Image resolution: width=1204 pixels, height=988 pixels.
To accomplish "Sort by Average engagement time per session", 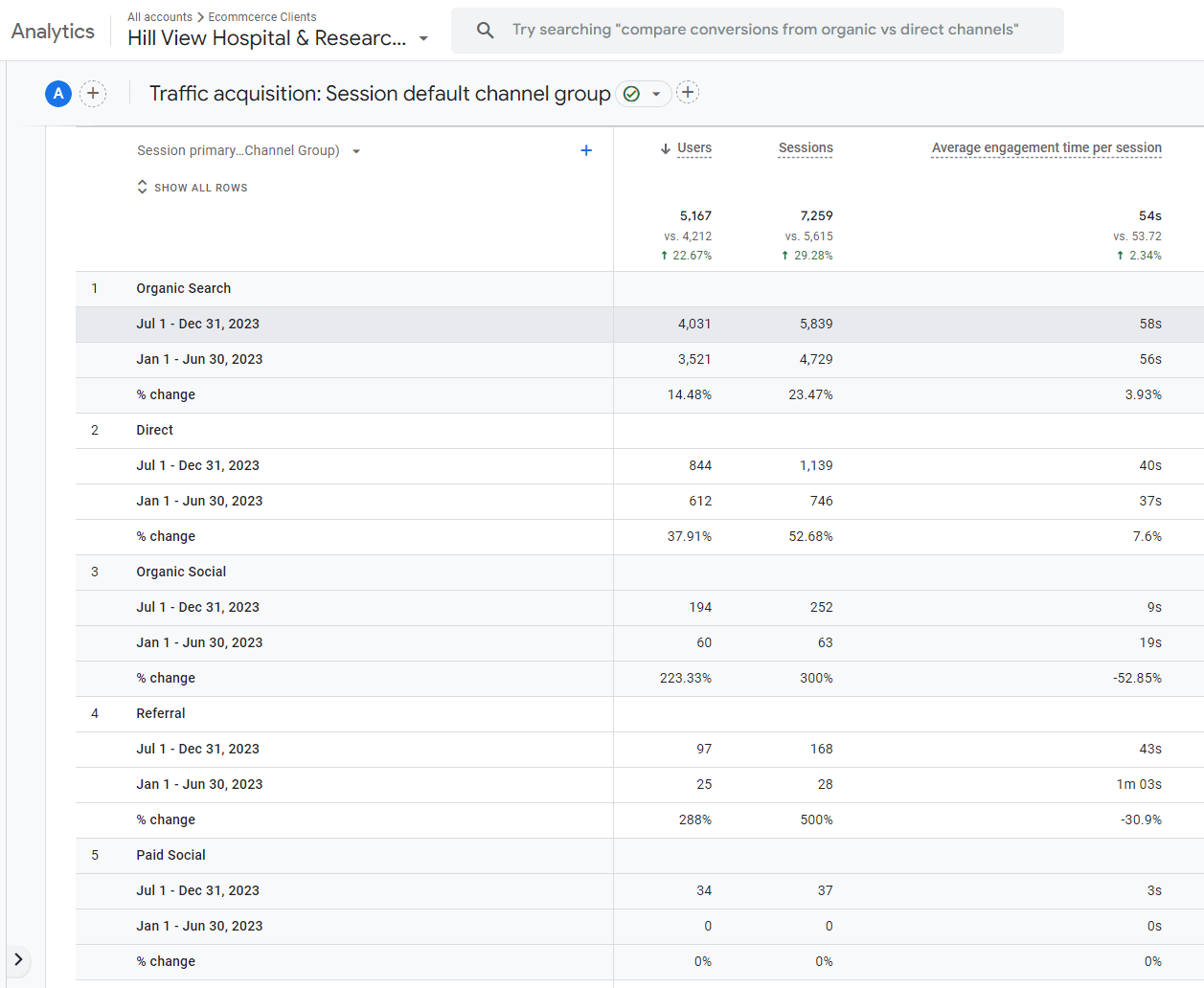I will (1046, 148).
